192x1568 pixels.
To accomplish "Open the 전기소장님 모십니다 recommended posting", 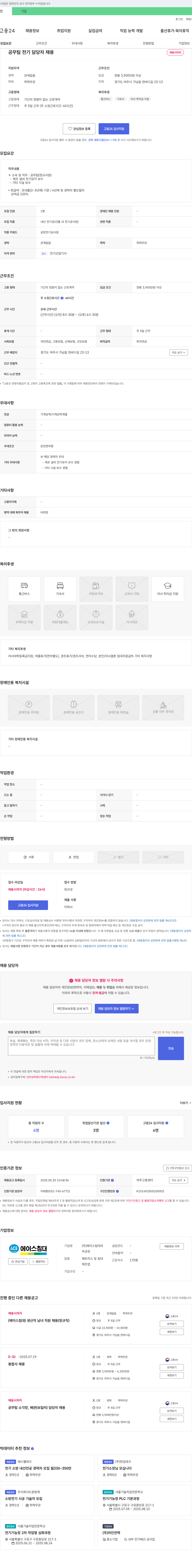I will [x=117, y=1468].
